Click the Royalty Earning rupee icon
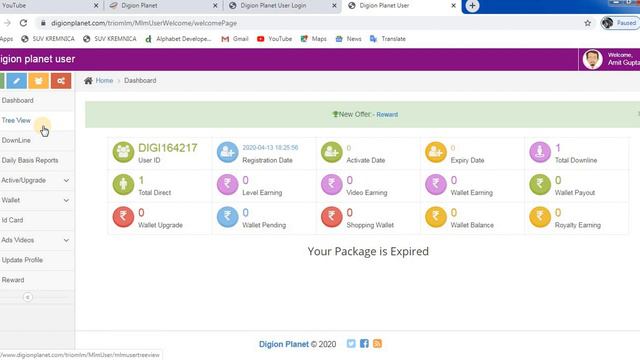Image resolution: width=640 pixels, height=360 pixels. point(540,217)
